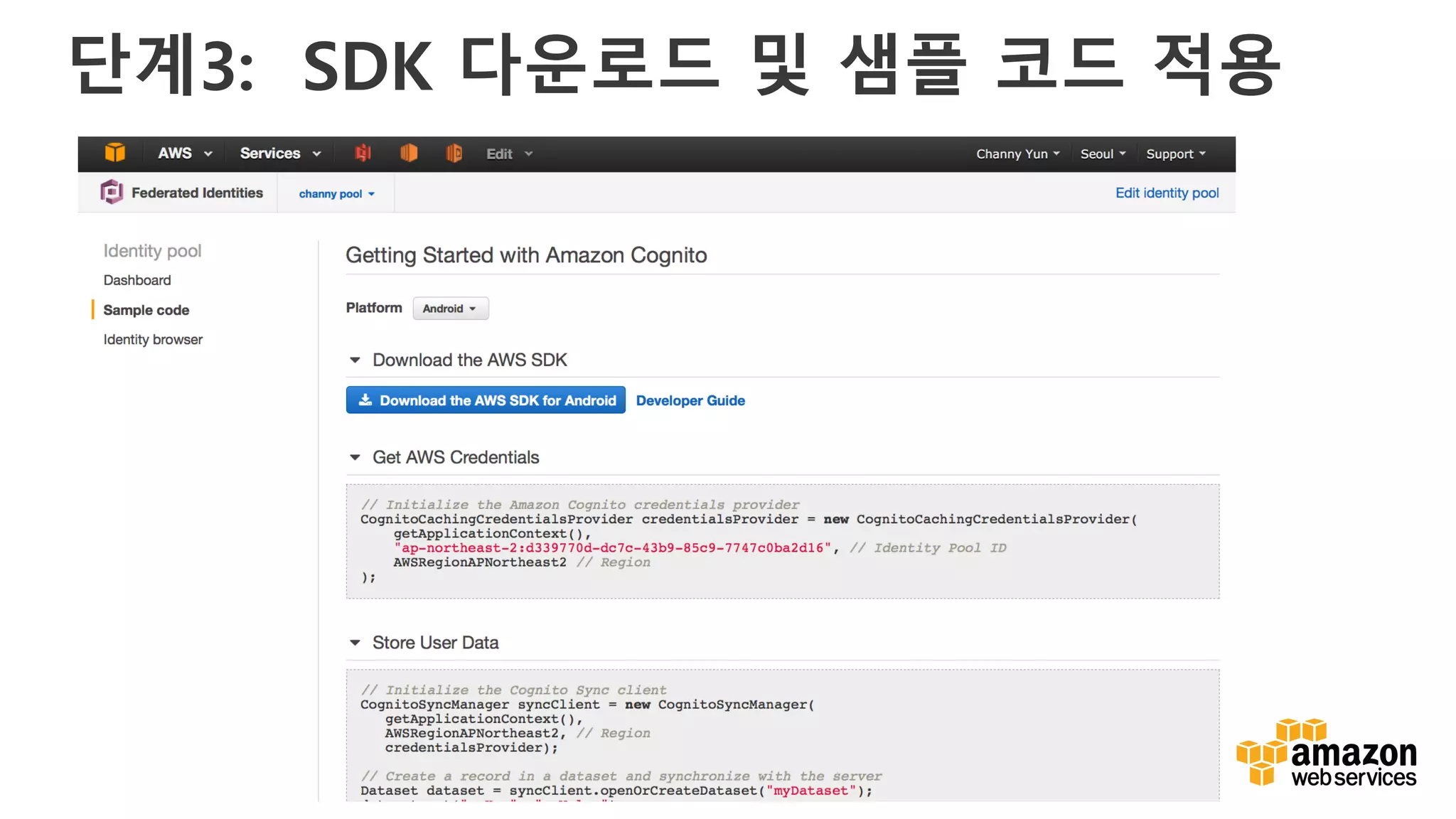Open the Services dropdown menu

click(x=281, y=154)
